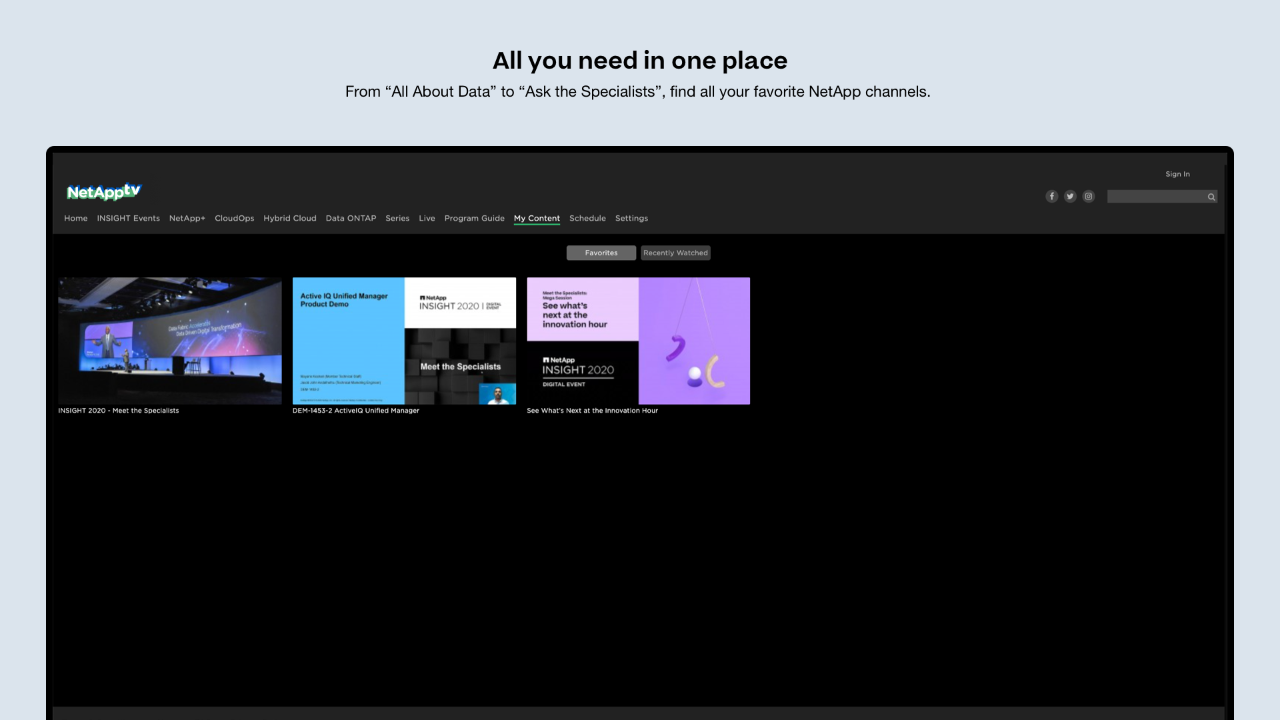Open the Schedule section

(587, 218)
